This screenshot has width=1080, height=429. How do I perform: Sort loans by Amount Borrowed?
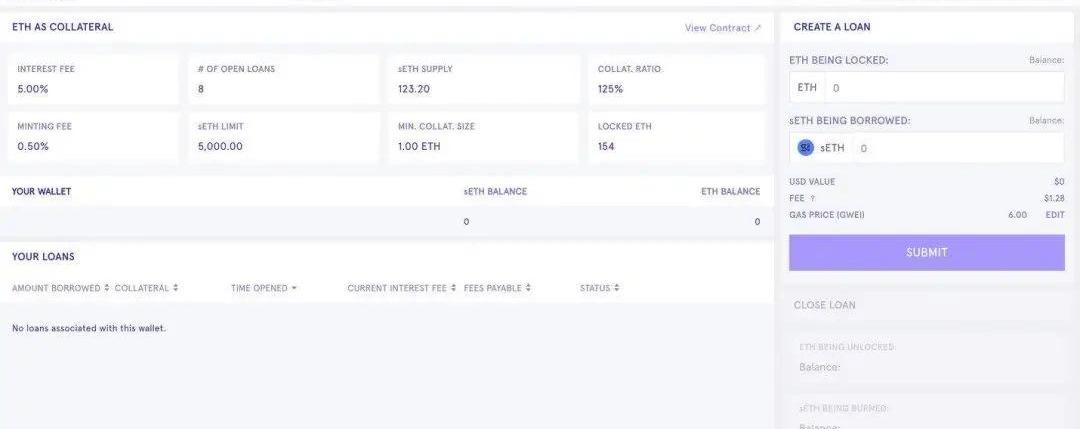pyautogui.click(x=60, y=288)
